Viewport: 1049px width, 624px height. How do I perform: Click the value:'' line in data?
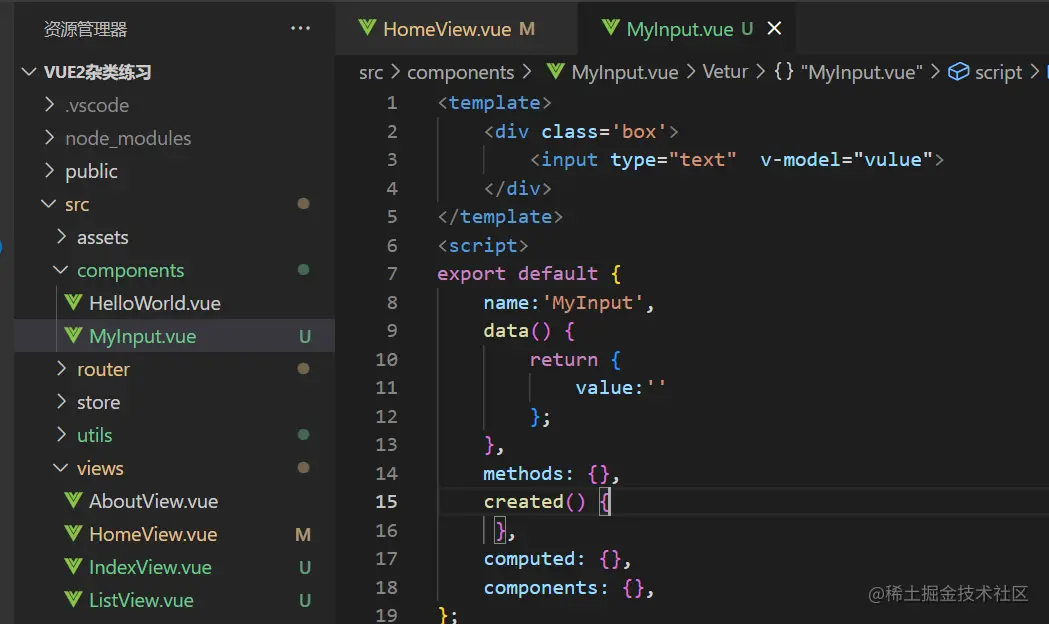click(620, 388)
